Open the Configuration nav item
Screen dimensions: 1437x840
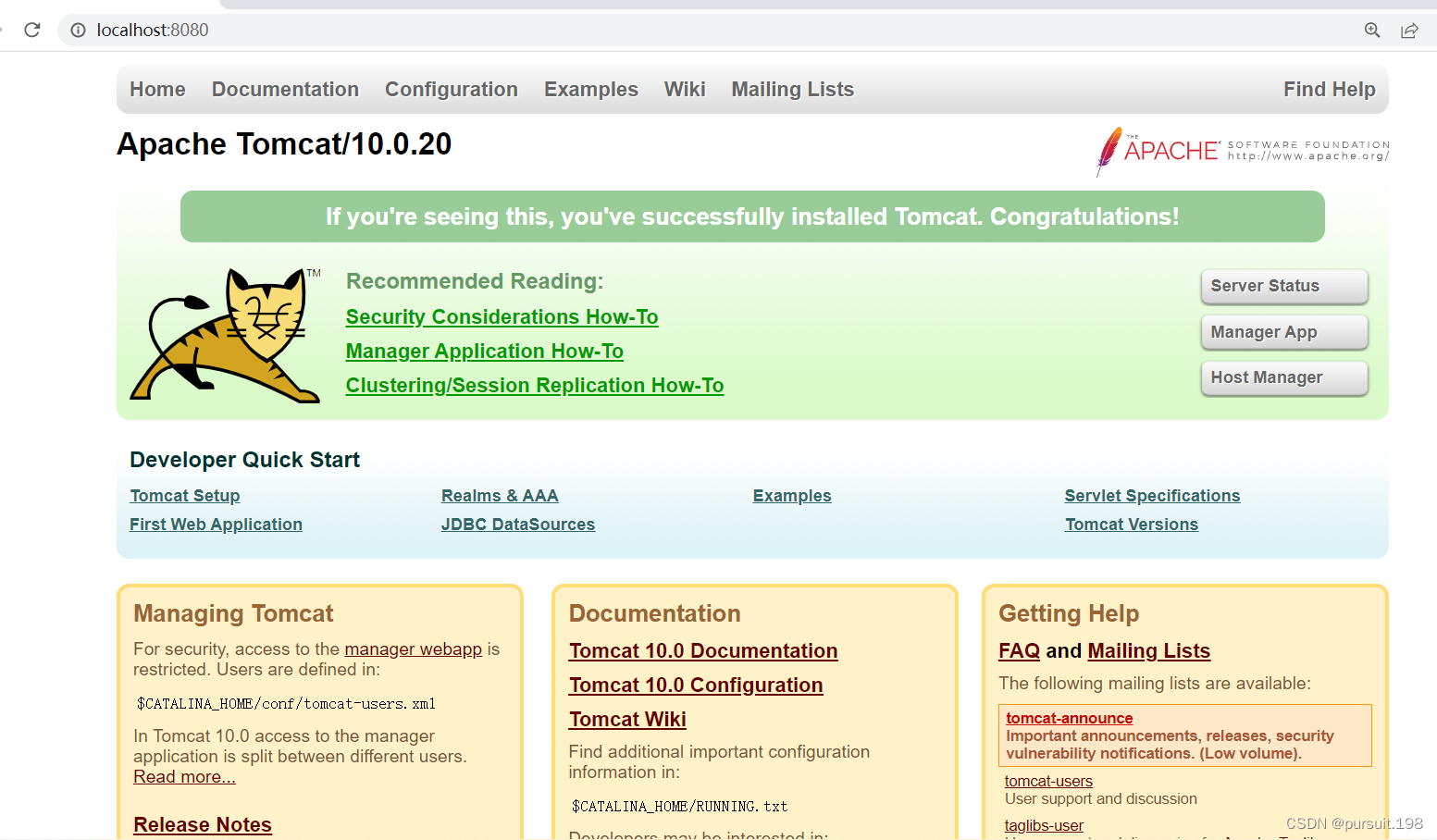coord(452,90)
